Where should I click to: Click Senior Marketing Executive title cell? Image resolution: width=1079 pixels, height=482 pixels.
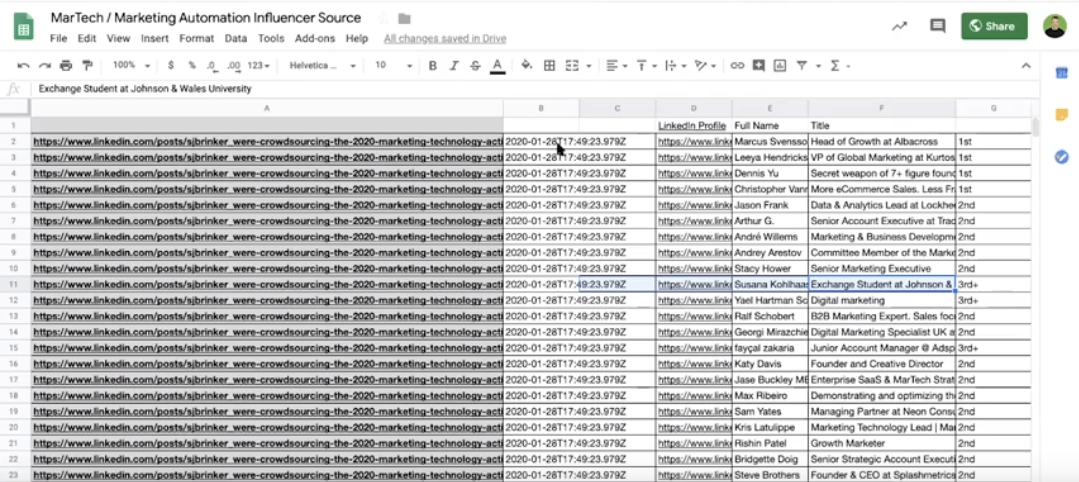pyautogui.click(x=882, y=269)
